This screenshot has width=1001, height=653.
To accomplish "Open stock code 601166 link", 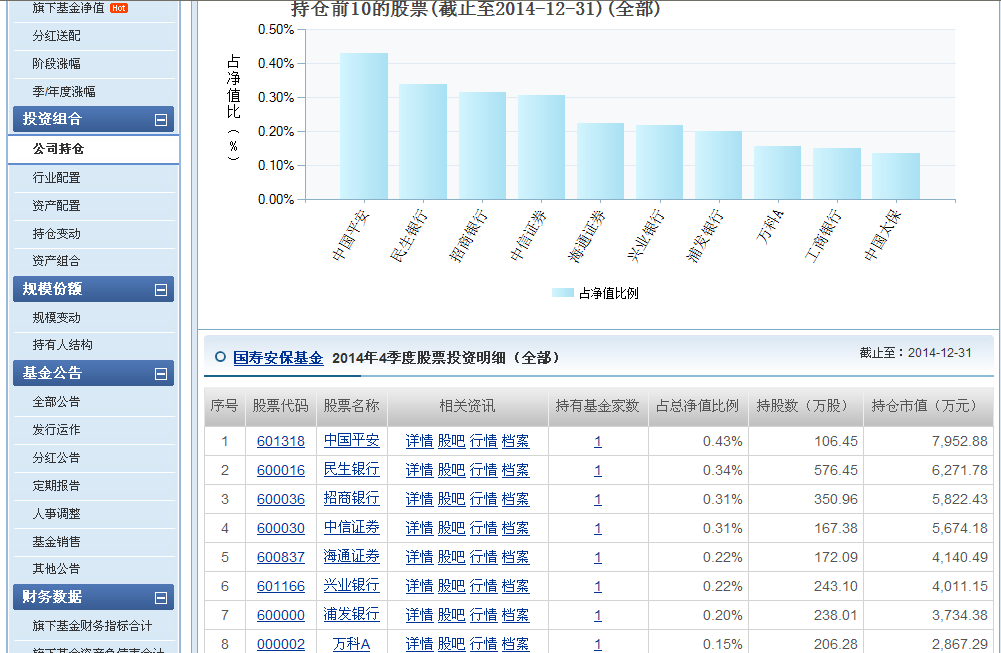I will point(281,587).
